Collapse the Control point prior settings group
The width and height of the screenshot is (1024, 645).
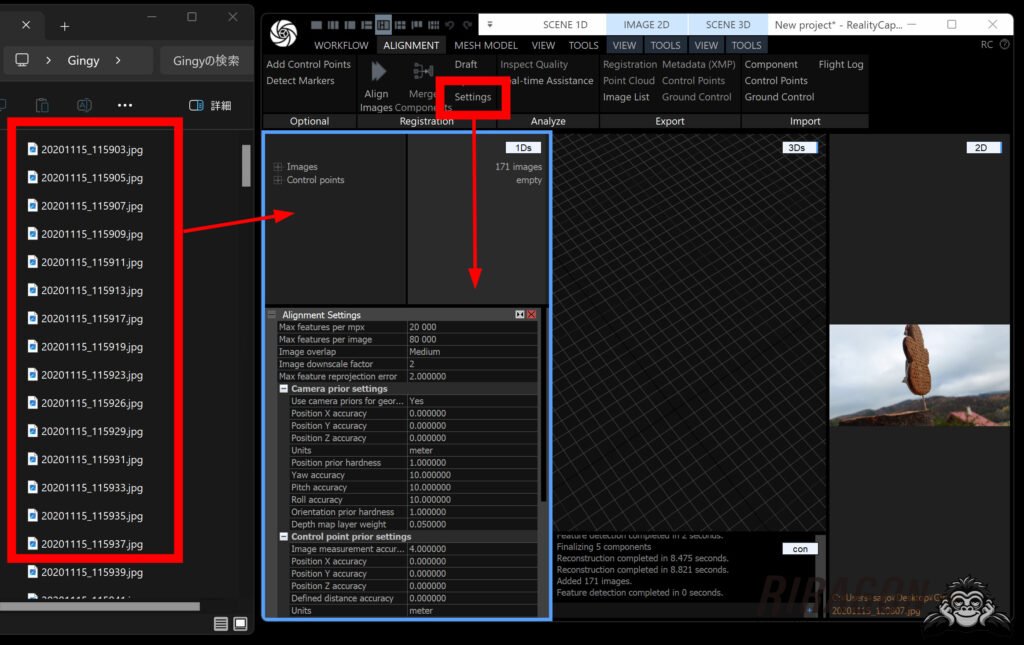click(x=285, y=536)
